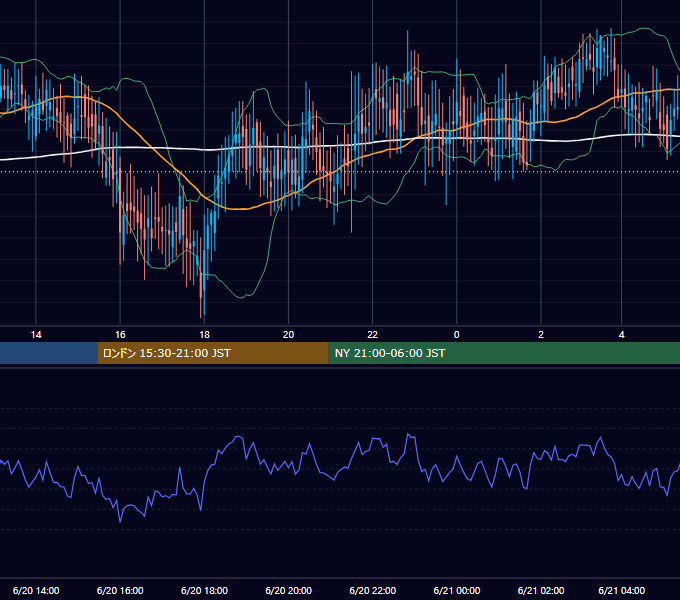Viewport: 680px width, 600px height.
Task: Click the blue session bar before London
Action: click(x=49, y=353)
